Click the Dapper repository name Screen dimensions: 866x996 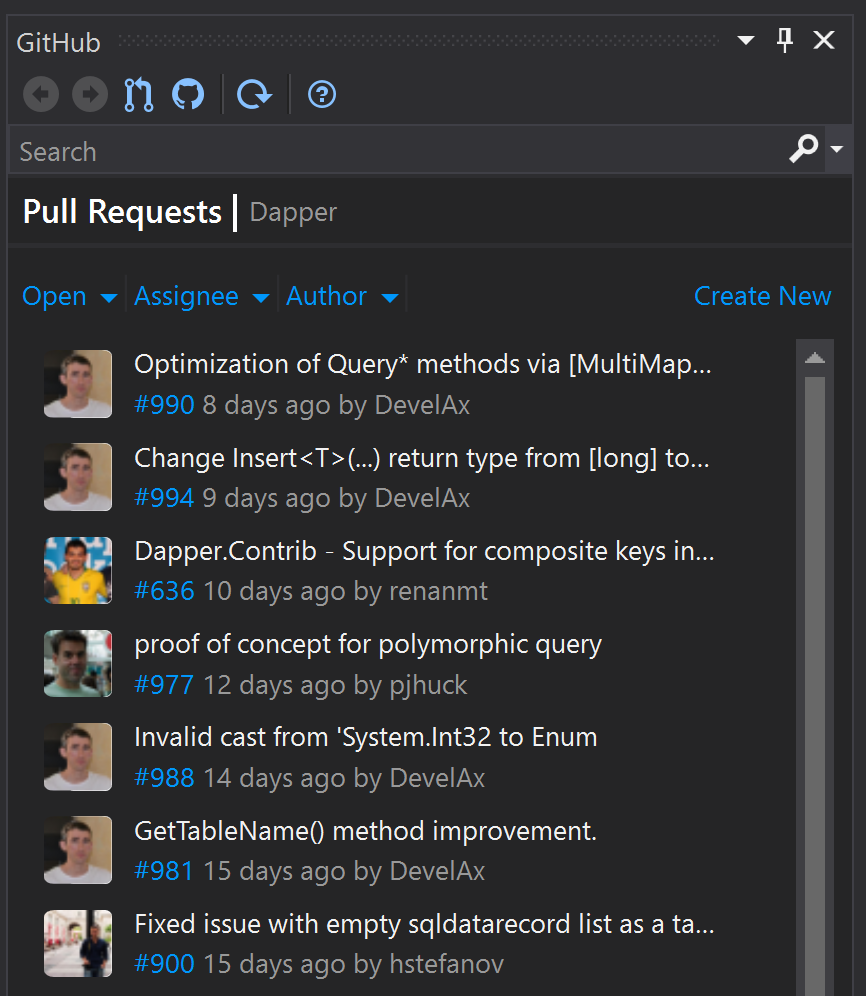pyautogui.click(x=293, y=213)
